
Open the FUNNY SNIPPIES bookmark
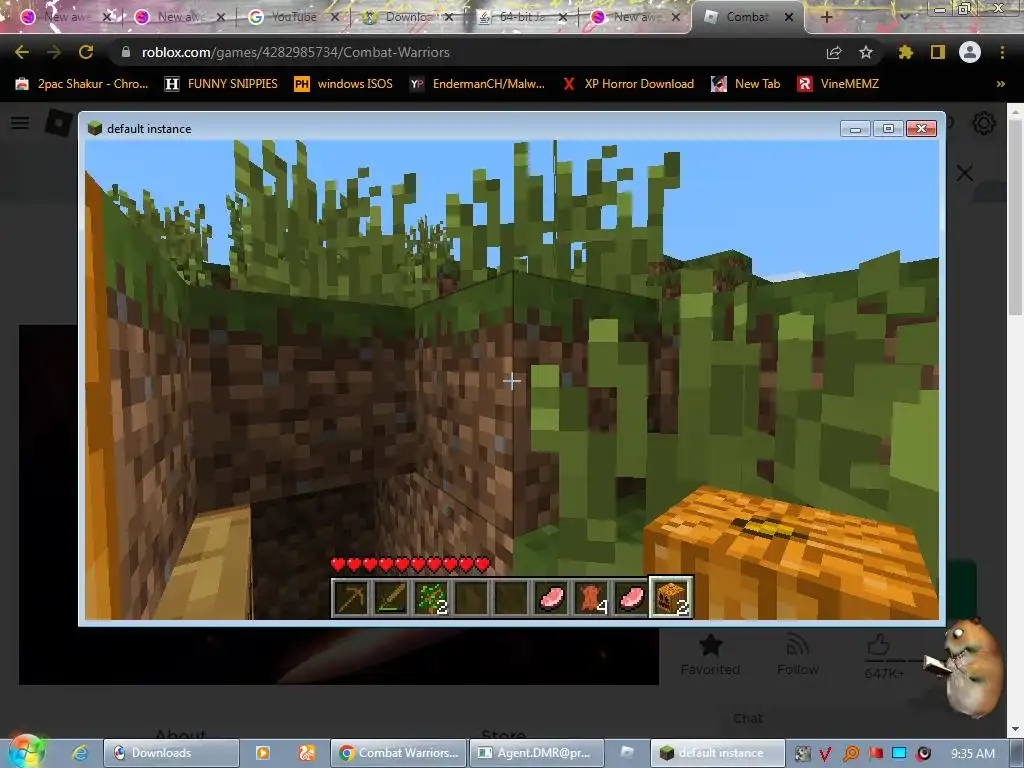point(221,84)
